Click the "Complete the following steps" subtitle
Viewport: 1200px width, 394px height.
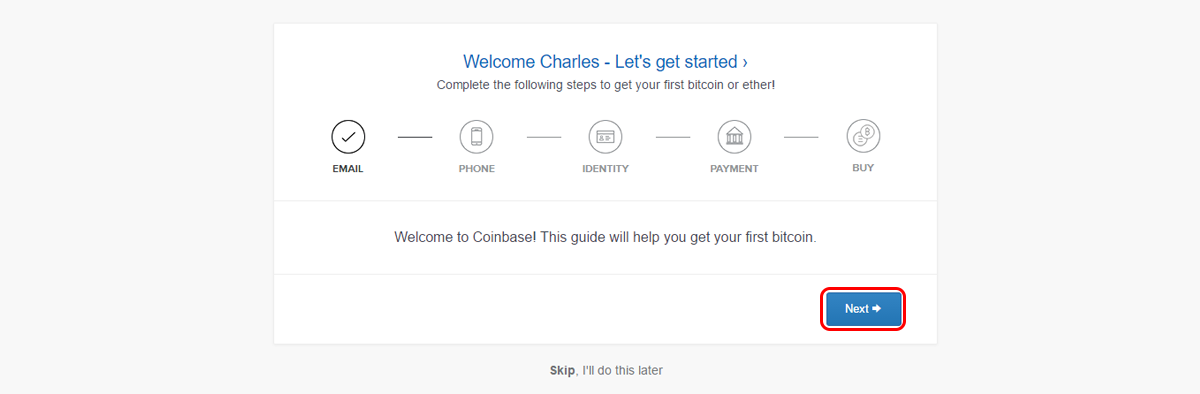click(606, 85)
